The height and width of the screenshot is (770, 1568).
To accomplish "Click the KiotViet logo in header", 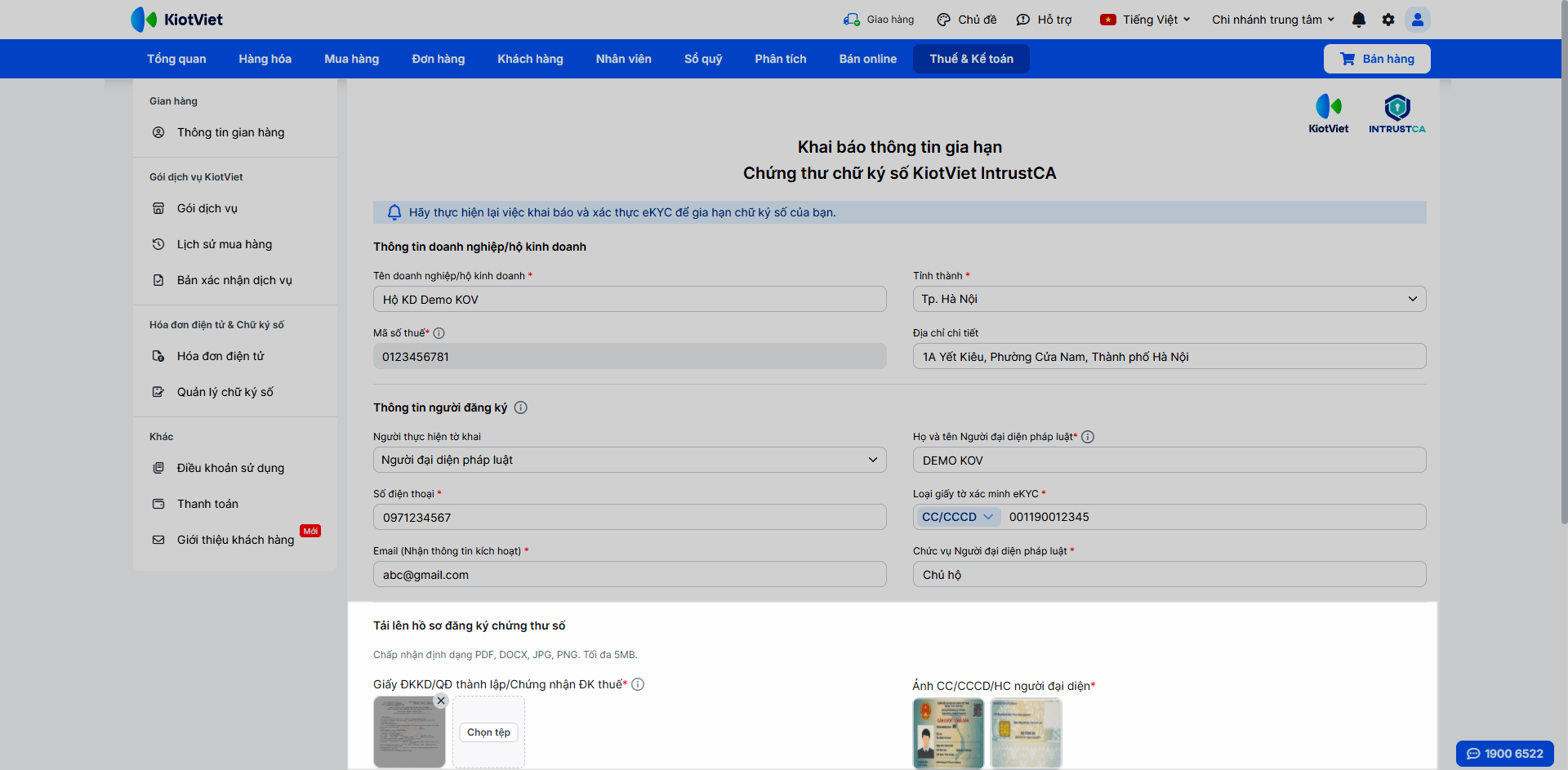I will click(176, 20).
